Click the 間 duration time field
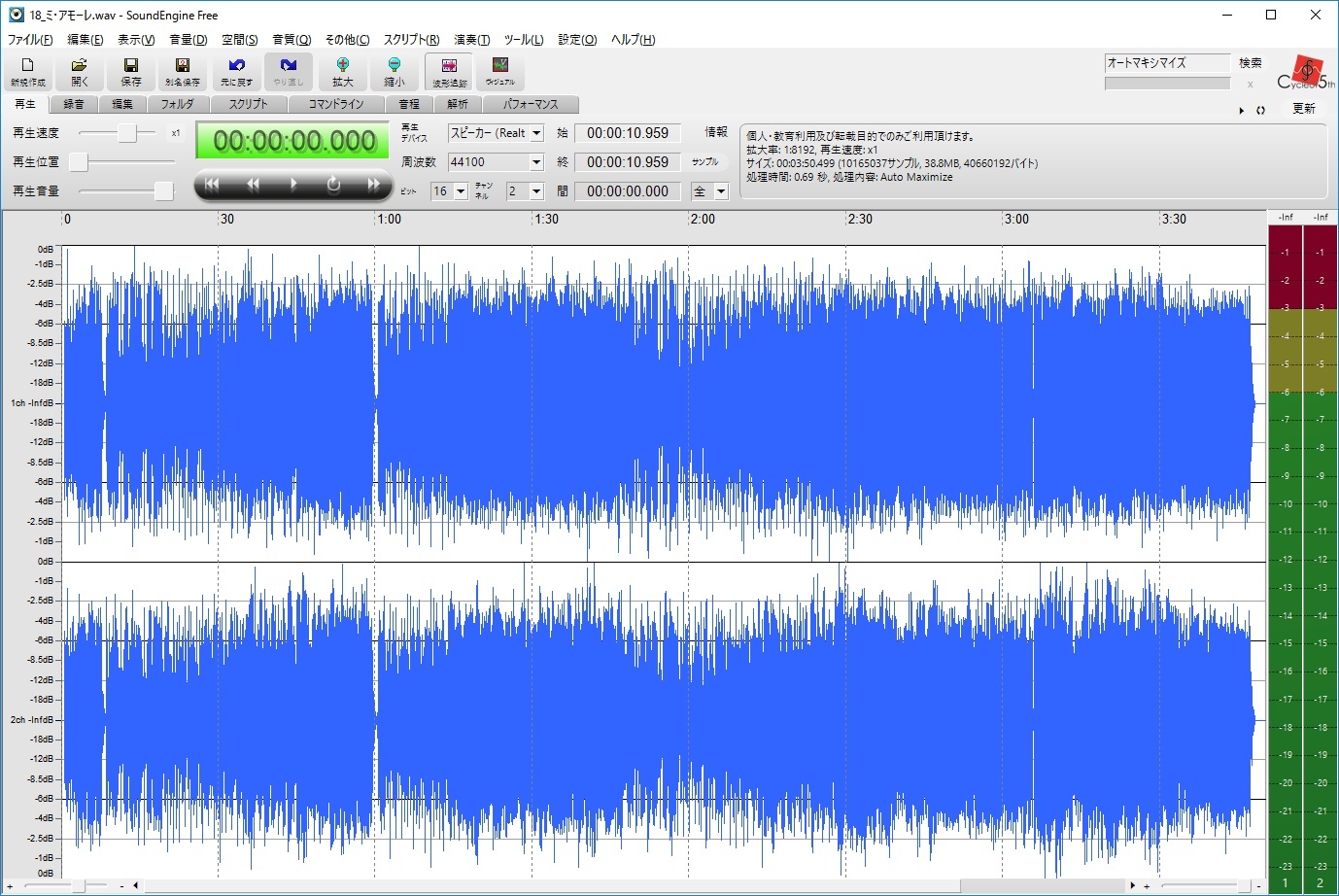Image resolution: width=1339 pixels, height=896 pixels. pos(628,191)
